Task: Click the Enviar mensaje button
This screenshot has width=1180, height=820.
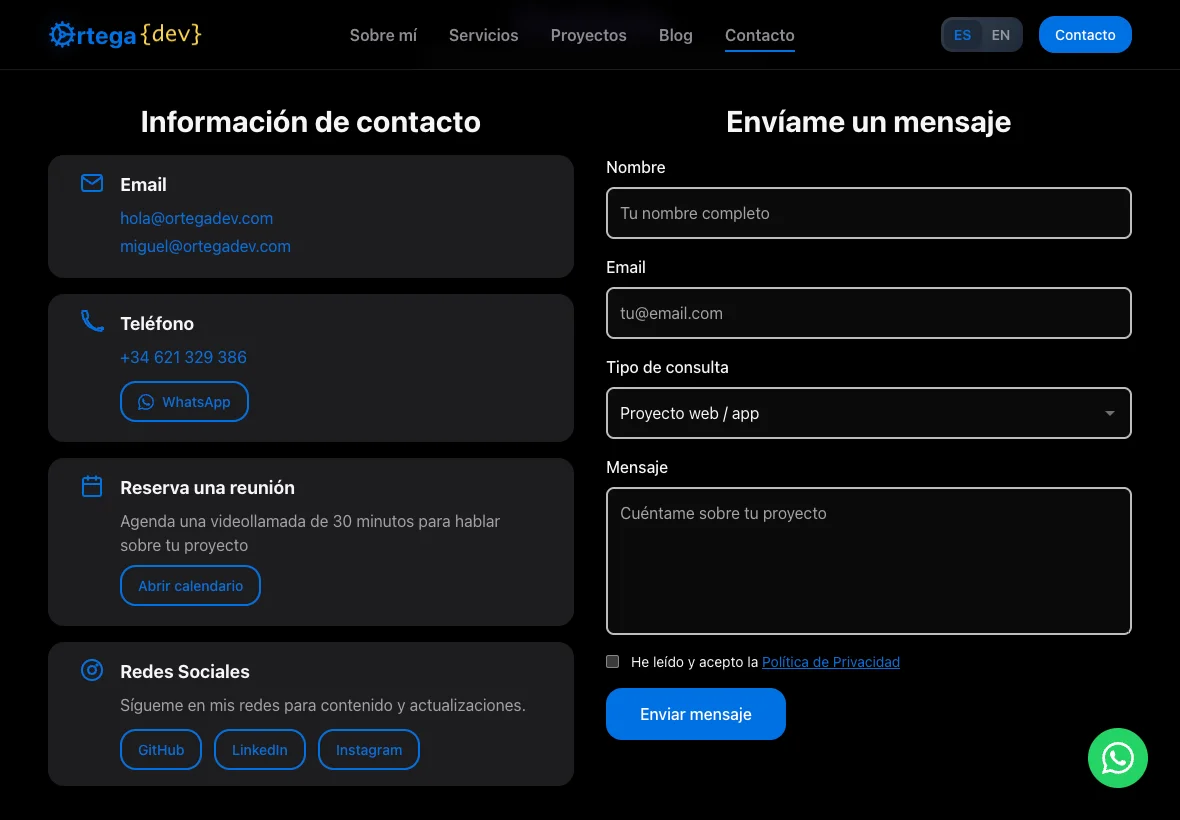Action: (695, 714)
